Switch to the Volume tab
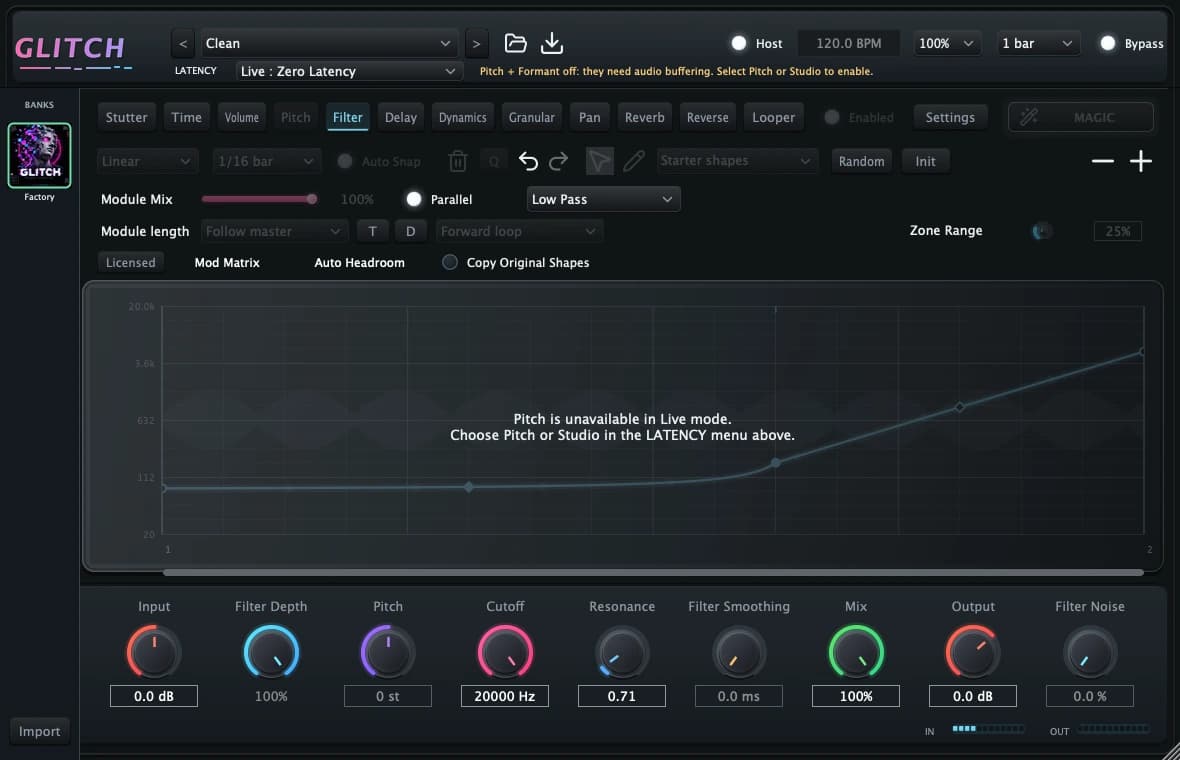Viewport: 1180px width, 760px height. (242, 117)
